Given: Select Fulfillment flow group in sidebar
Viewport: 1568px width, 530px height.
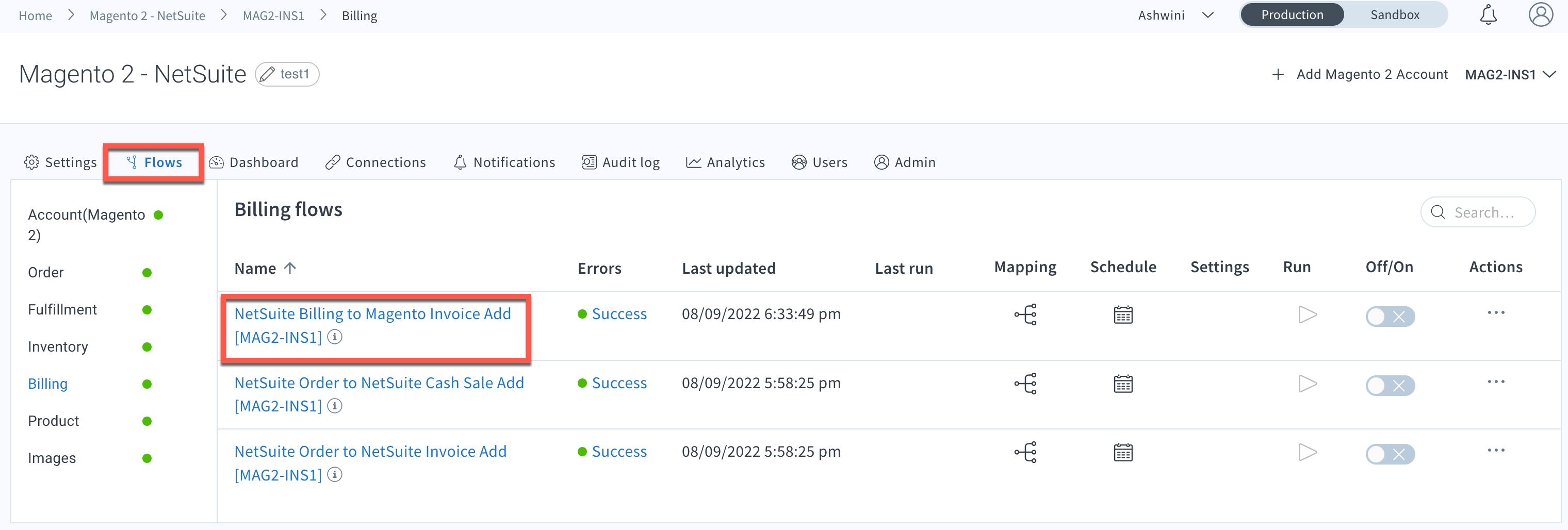Looking at the screenshot, I should (62, 310).
